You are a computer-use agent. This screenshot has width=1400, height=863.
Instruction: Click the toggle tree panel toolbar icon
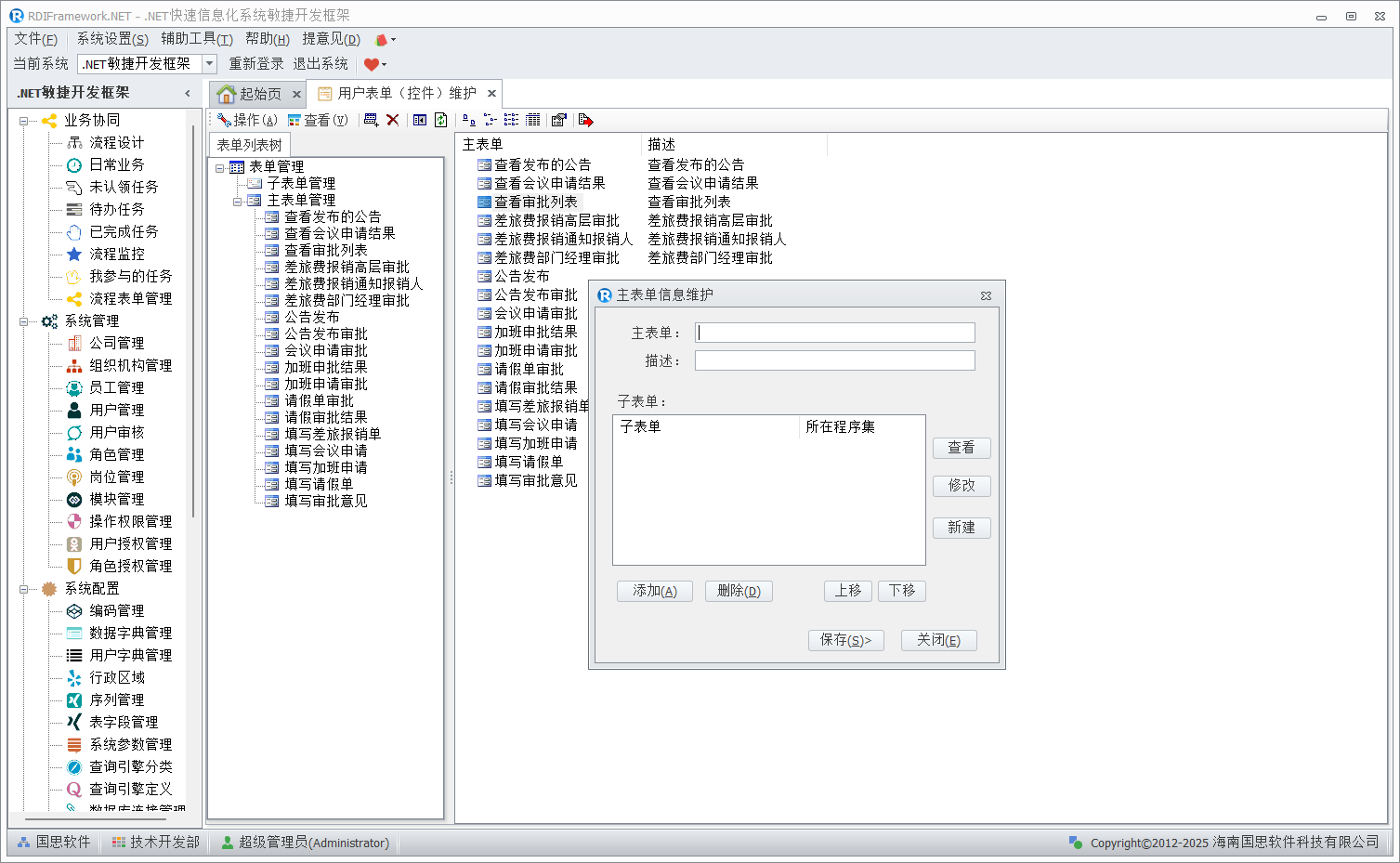(x=420, y=120)
